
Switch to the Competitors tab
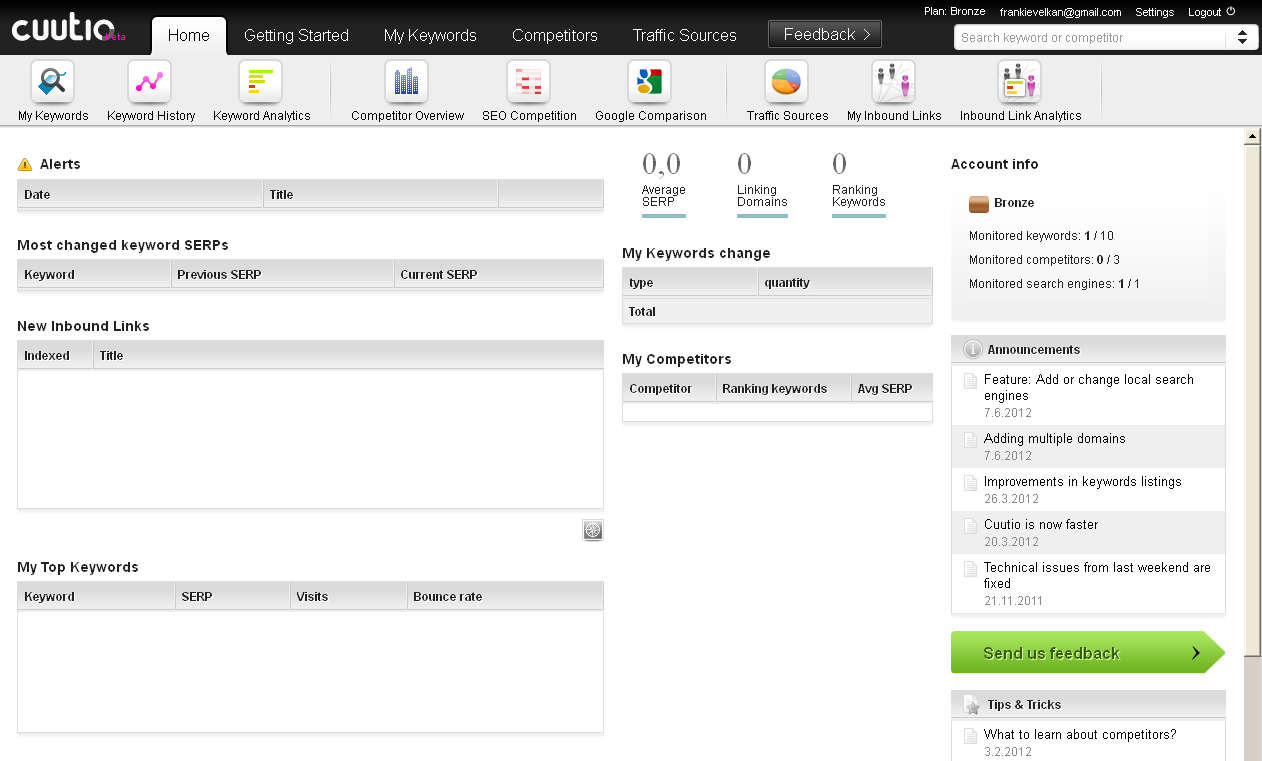554,35
